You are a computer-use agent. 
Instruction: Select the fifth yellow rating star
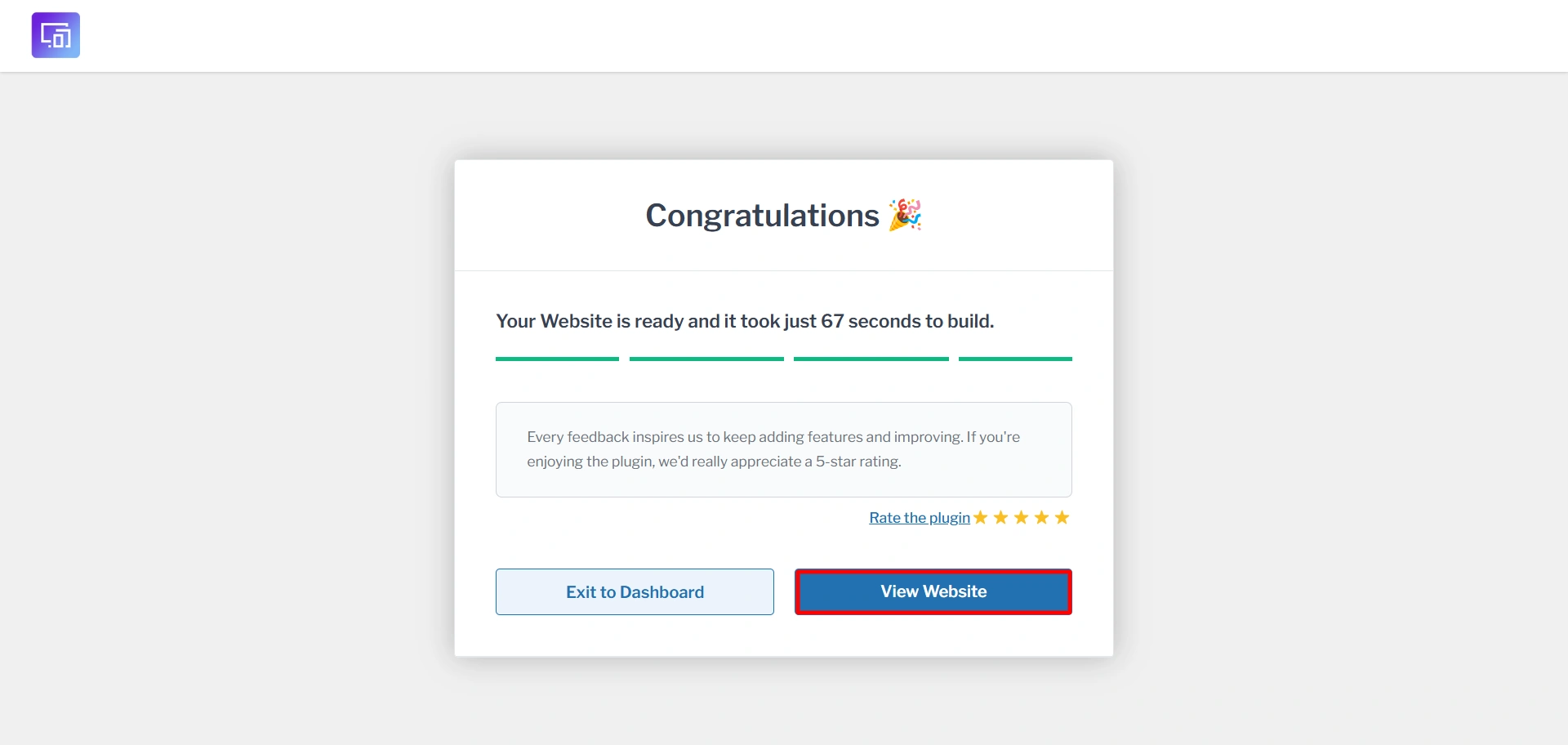[x=1062, y=517]
